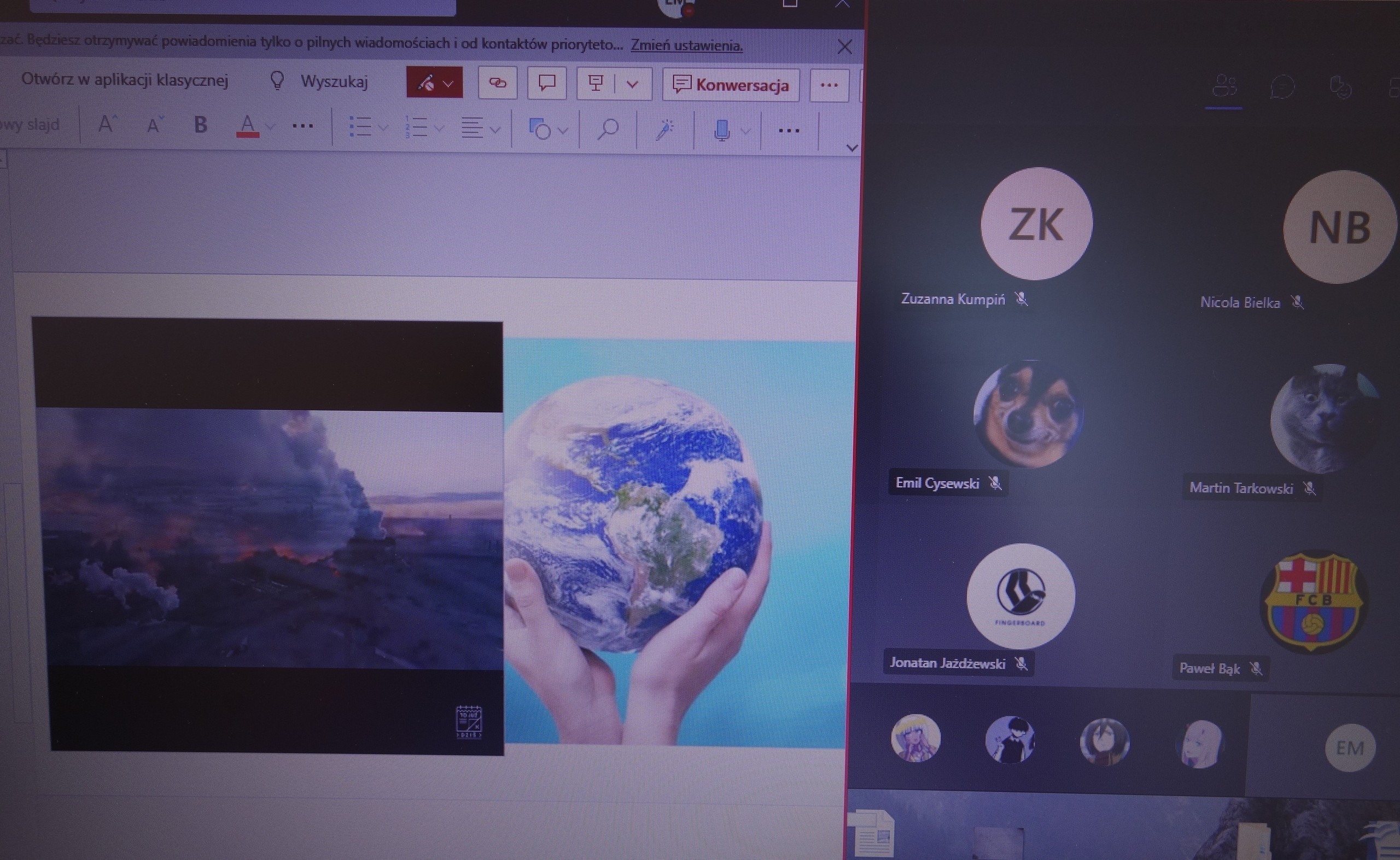Toggle bold formatting

[200, 125]
